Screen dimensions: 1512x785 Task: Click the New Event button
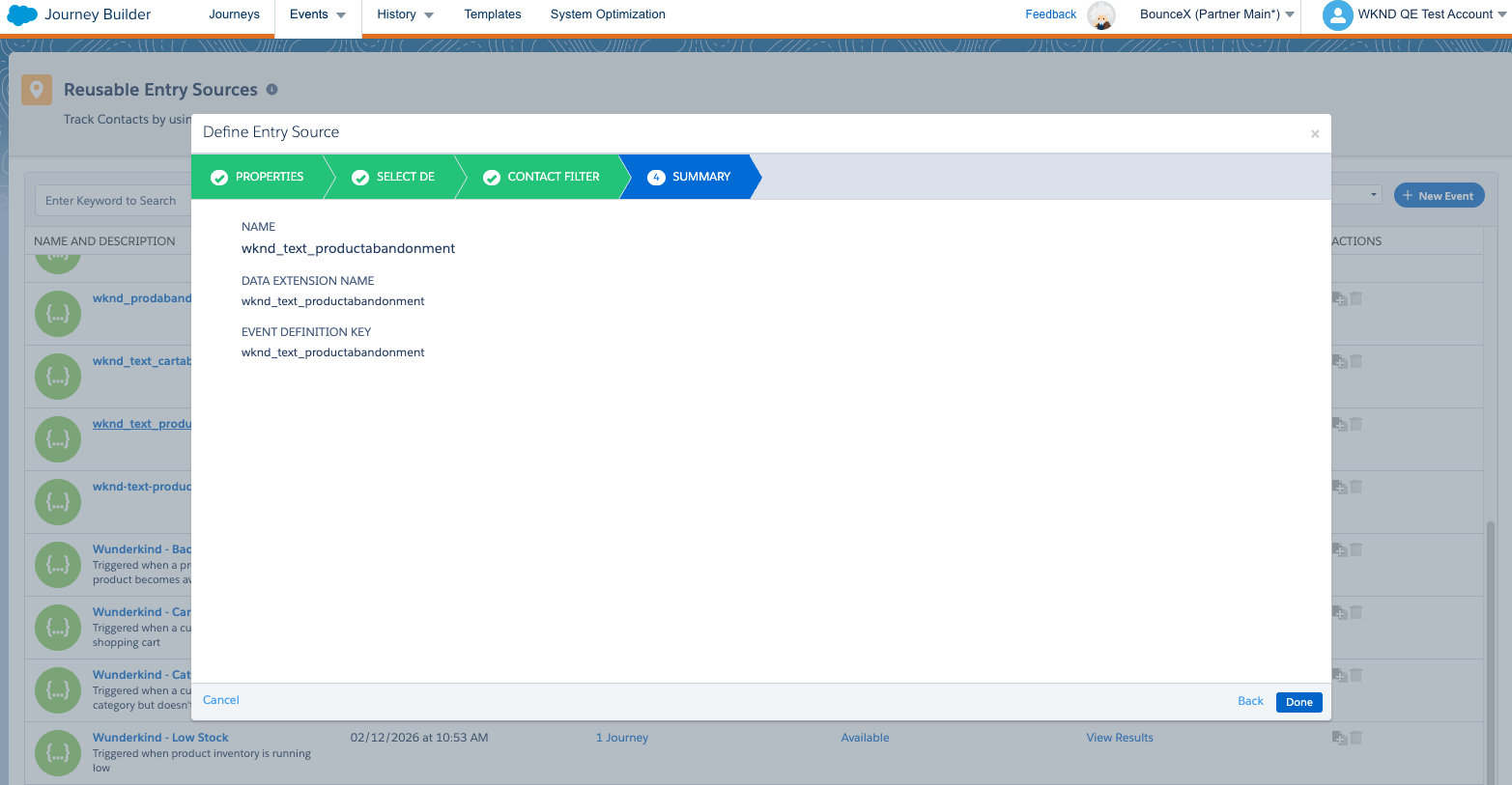[1439, 195]
